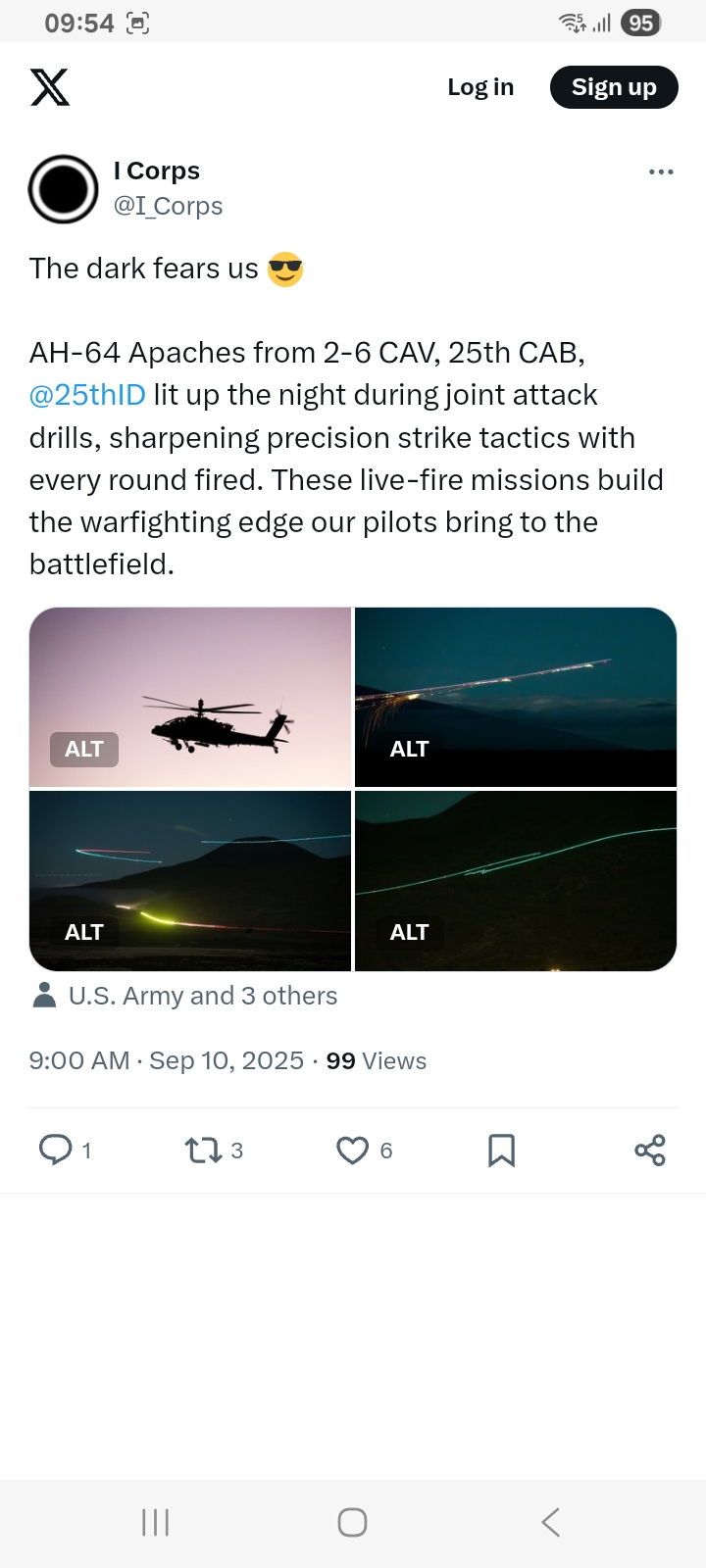Tap the Log in button
Screen dimensions: 706x1568
pyautogui.click(x=480, y=87)
